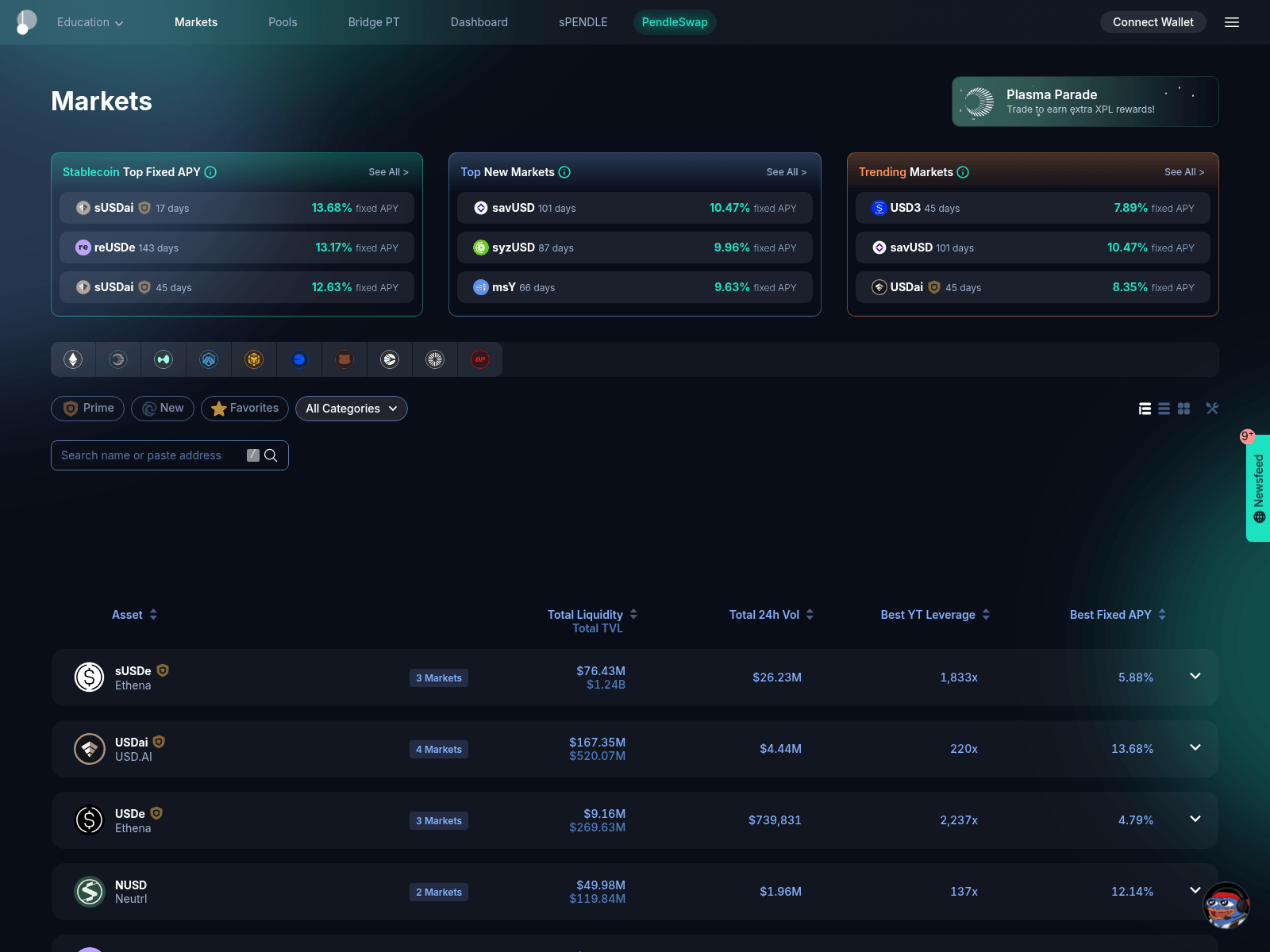Open See All trending markets

click(x=1183, y=171)
